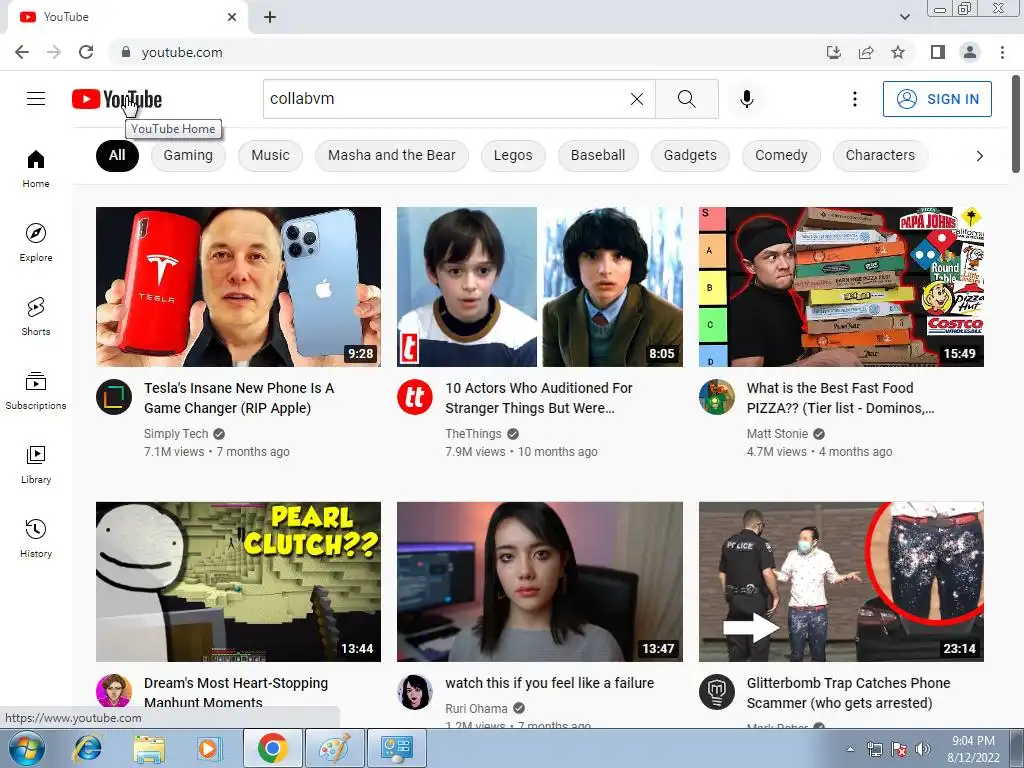1024x768 pixels.
Task: Visit Matt Stonie channel name
Action: click(777, 434)
